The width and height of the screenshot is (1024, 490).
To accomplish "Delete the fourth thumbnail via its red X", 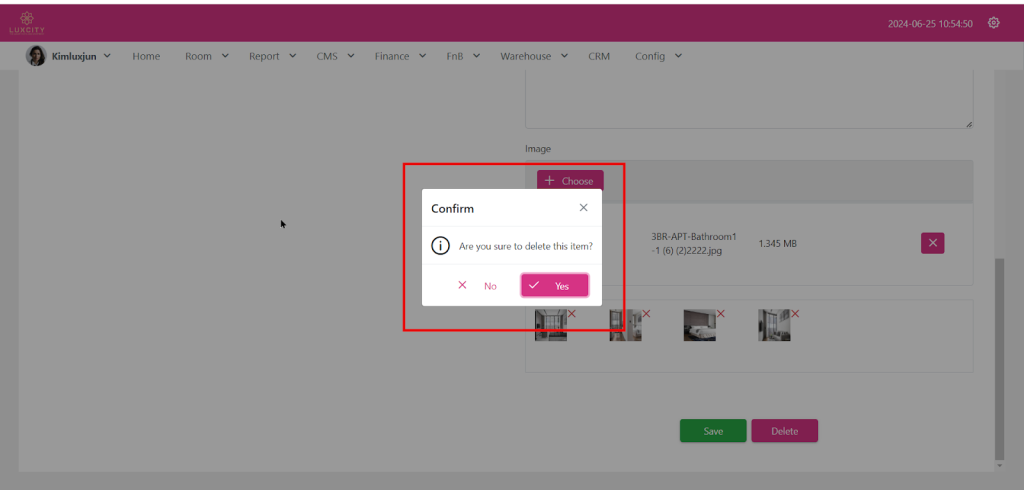I will (795, 314).
